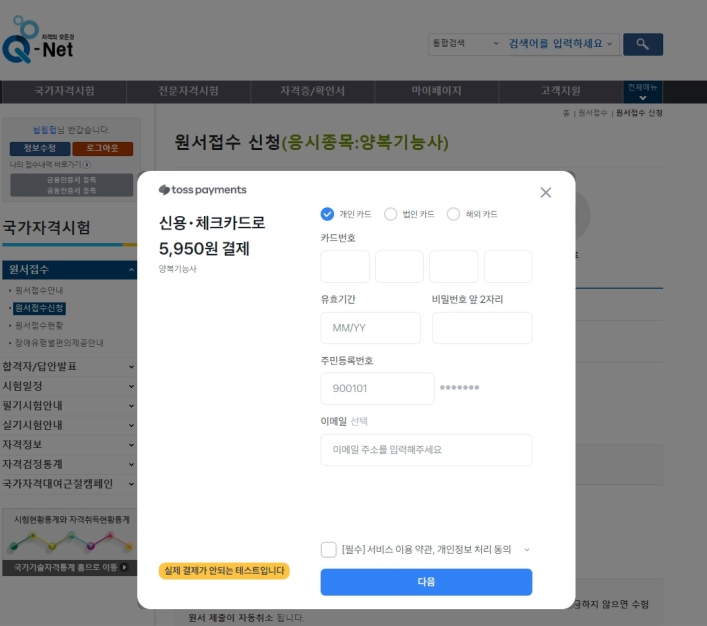This screenshot has width=707, height=626.
Task: Focus the 비밀번호 앞 2자리 field
Action: [x=482, y=328]
